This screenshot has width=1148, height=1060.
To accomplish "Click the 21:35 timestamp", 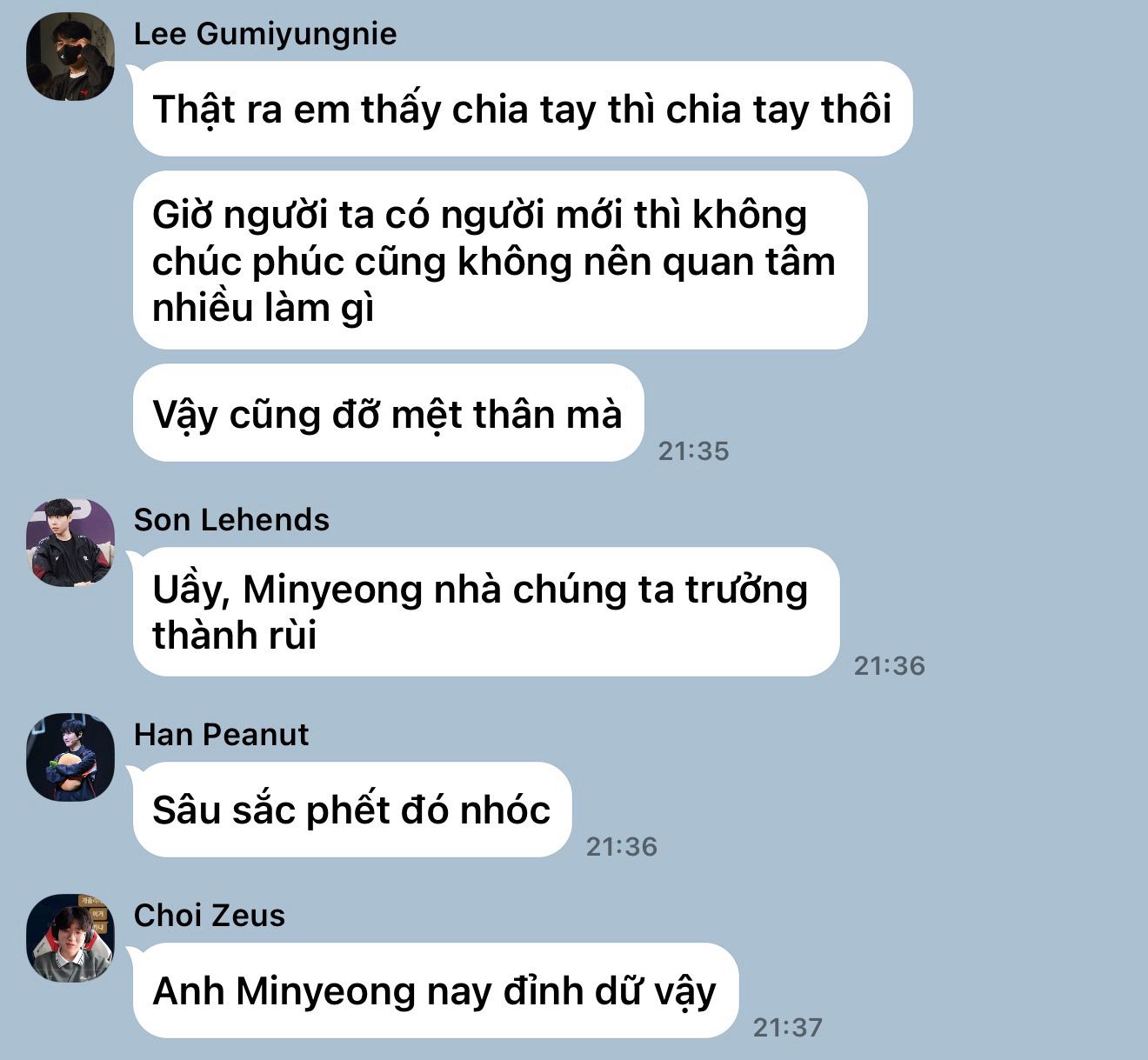I will tap(693, 450).
